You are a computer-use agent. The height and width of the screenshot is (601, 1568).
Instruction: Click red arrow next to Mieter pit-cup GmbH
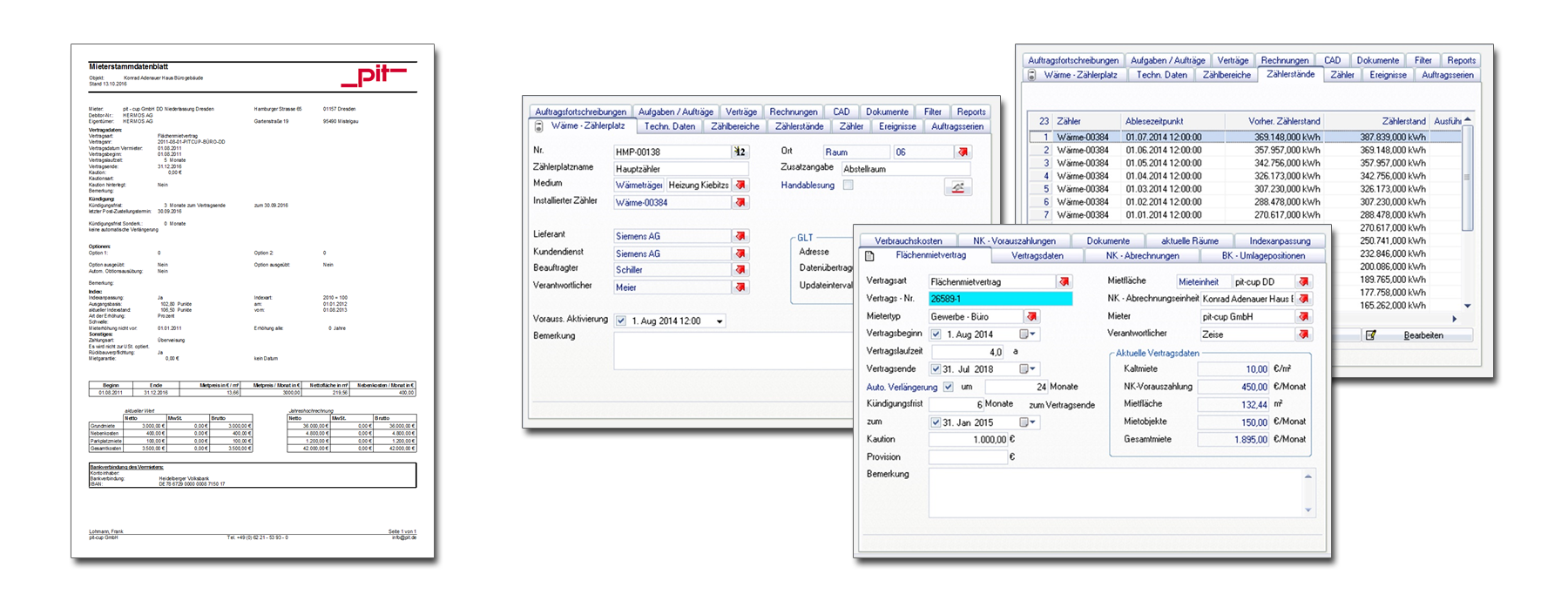click(x=1303, y=316)
